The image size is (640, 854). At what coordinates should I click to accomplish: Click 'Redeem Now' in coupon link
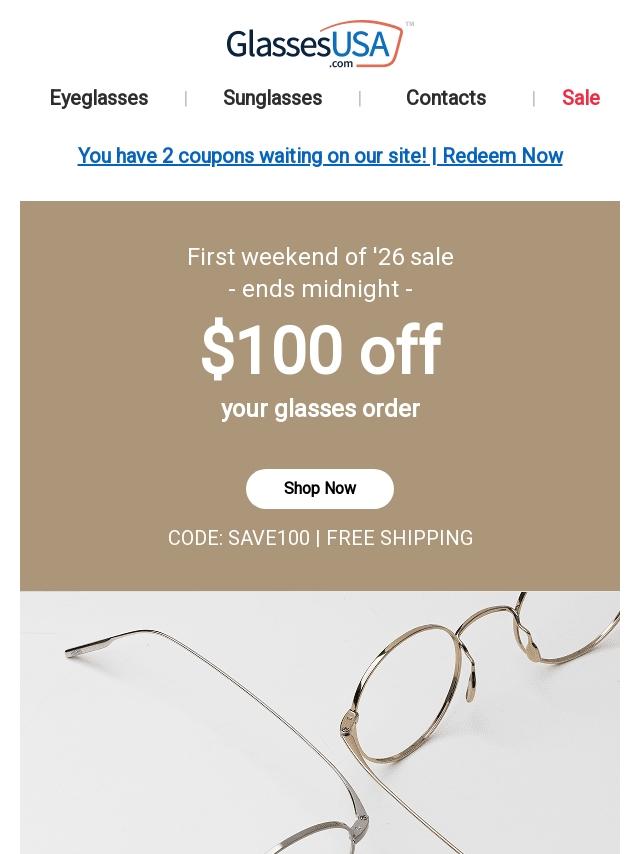(502, 156)
